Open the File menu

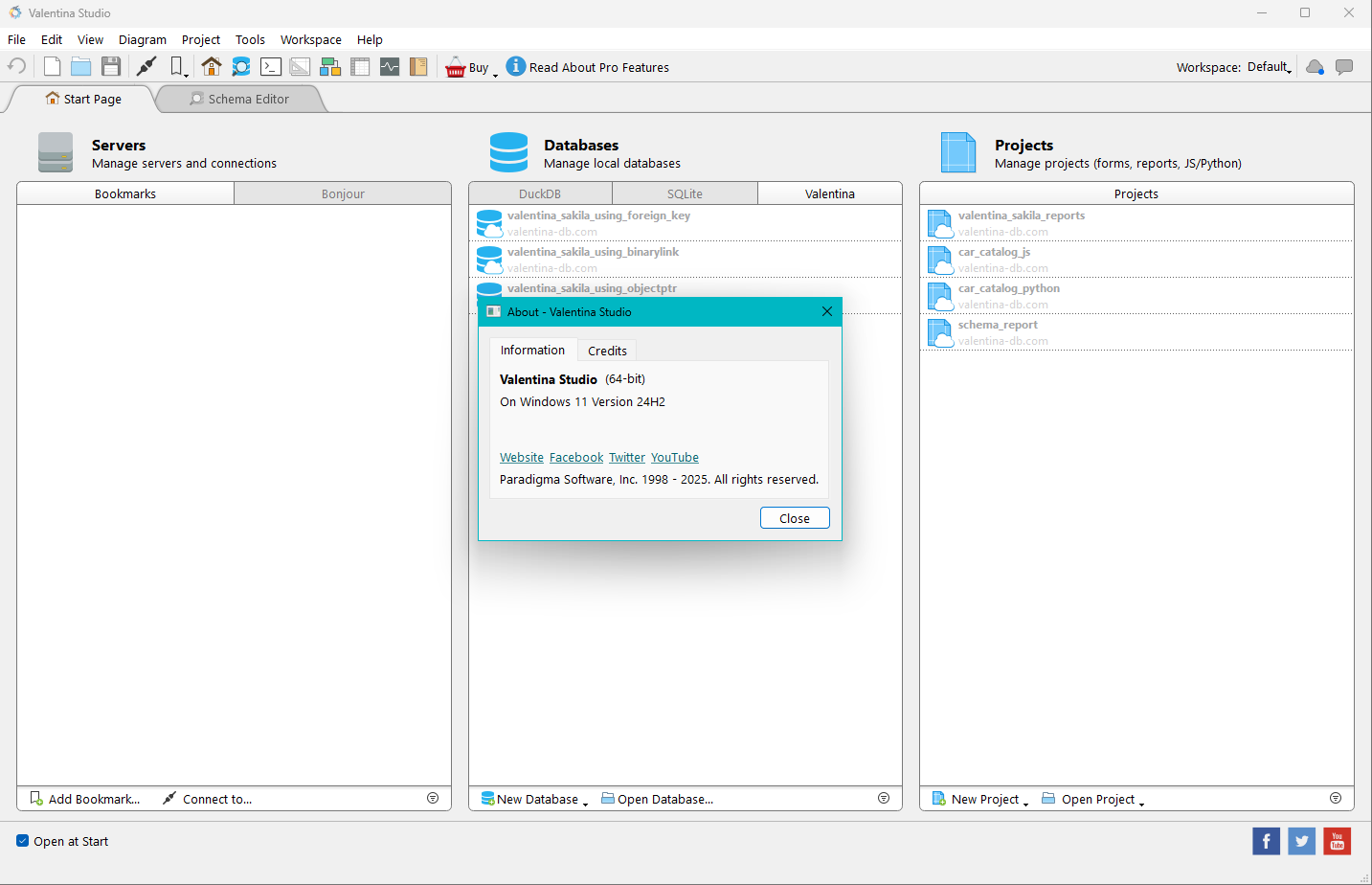coord(16,39)
